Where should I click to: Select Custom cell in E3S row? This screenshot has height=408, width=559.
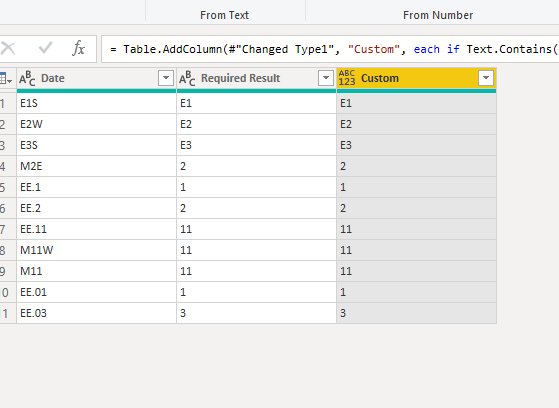[x=416, y=145]
